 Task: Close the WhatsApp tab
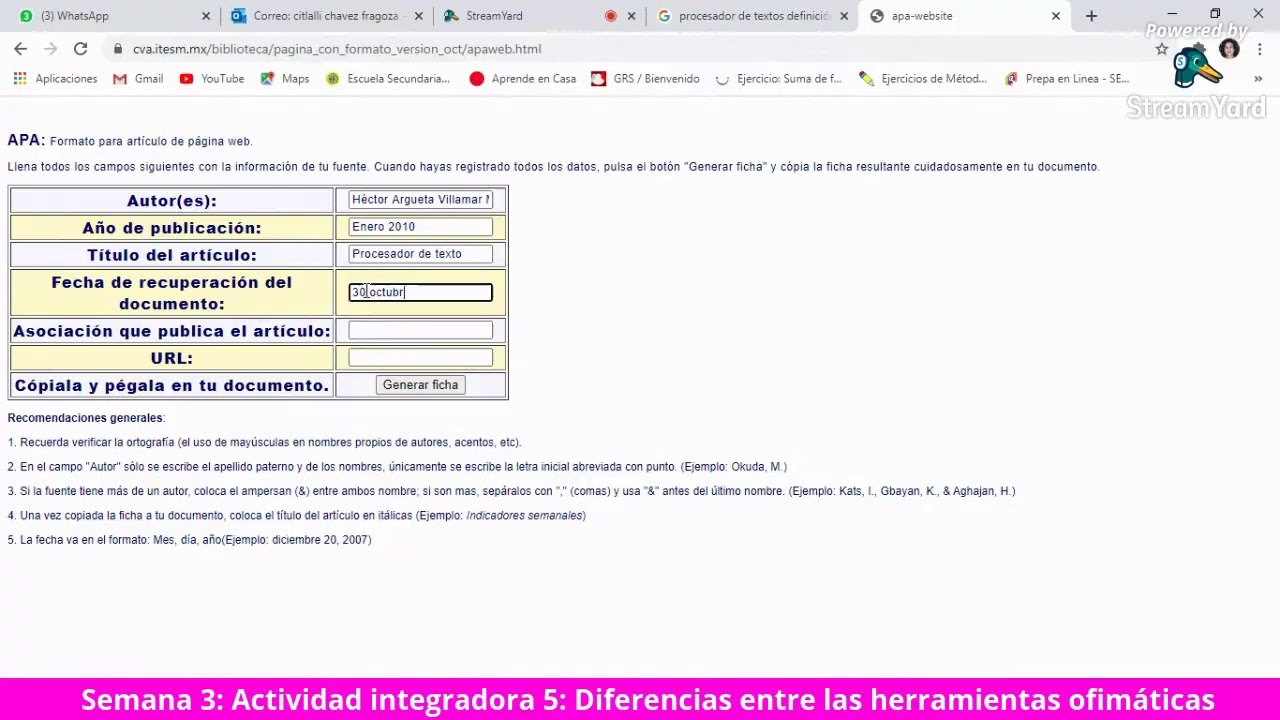[x=206, y=16]
